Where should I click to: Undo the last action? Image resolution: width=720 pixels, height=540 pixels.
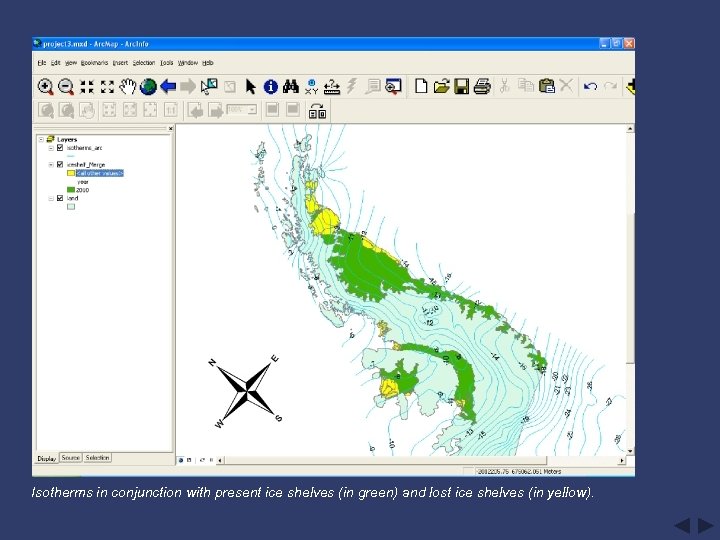tap(590, 86)
